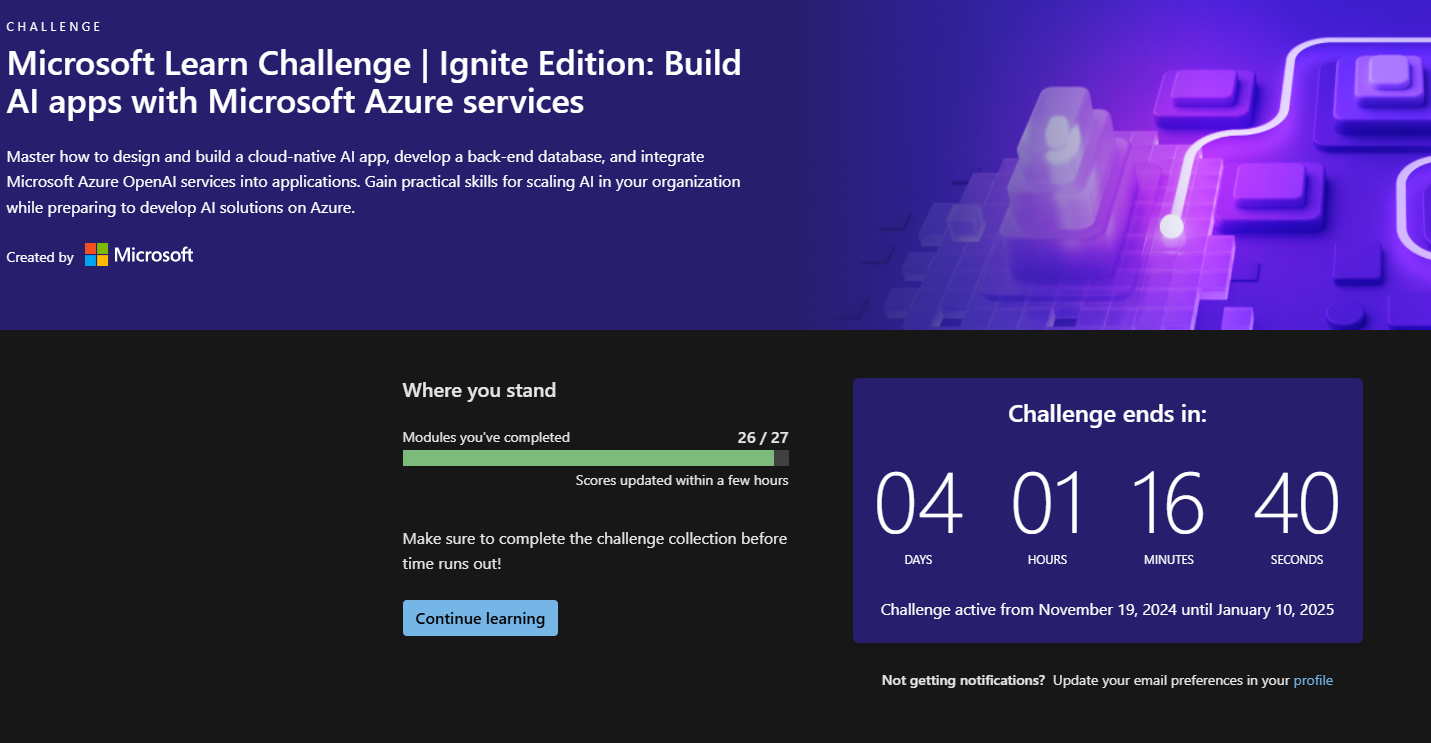
Task: Click the 04 days countdown number
Action: 918,504
